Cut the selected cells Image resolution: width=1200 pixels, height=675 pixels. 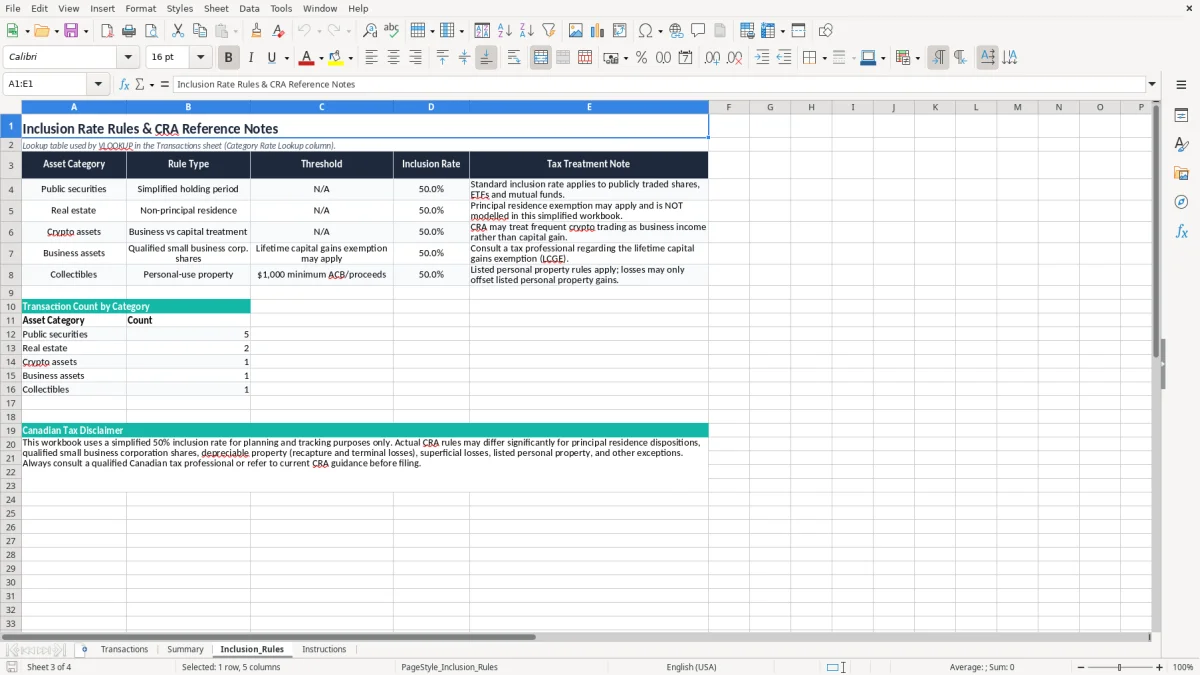(x=178, y=31)
